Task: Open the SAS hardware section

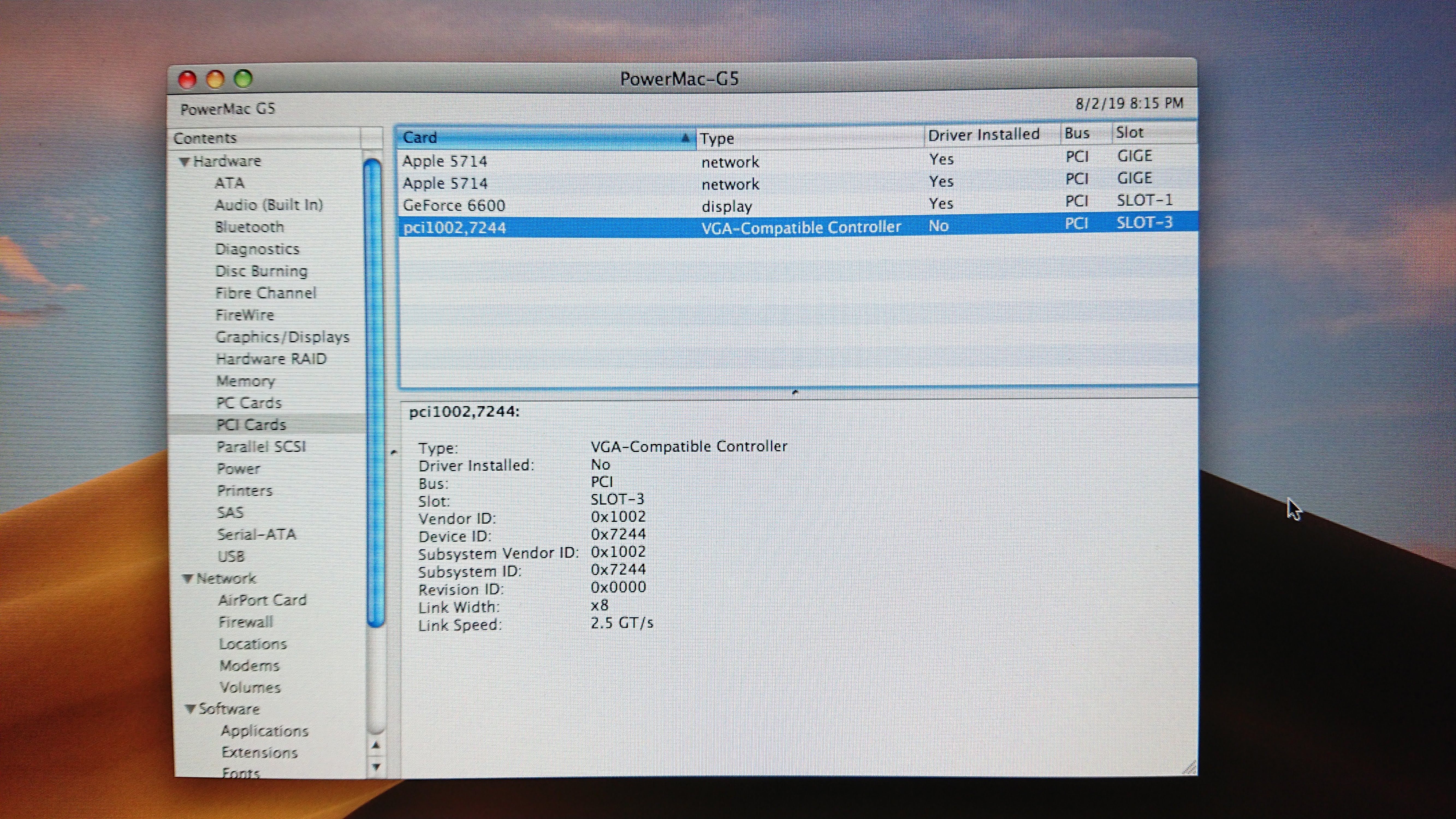Action: pyautogui.click(x=231, y=513)
